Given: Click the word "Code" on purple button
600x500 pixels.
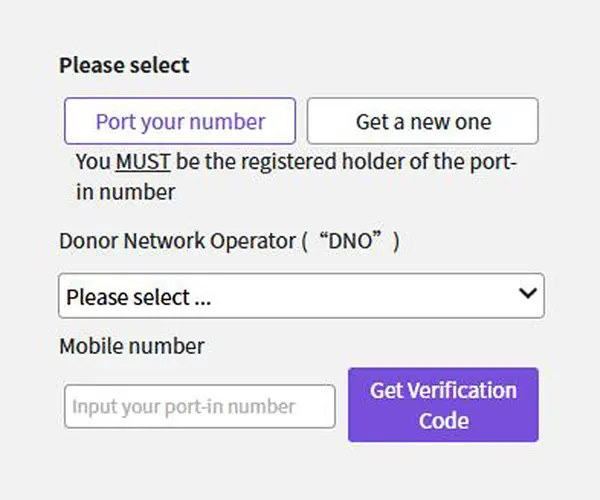Looking at the screenshot, I should (444, 421).
